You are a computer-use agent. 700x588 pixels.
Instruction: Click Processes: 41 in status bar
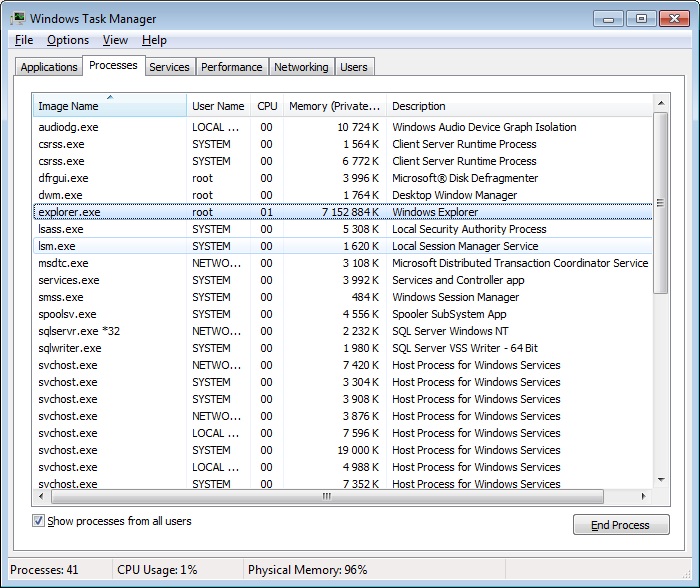point(44,570)
